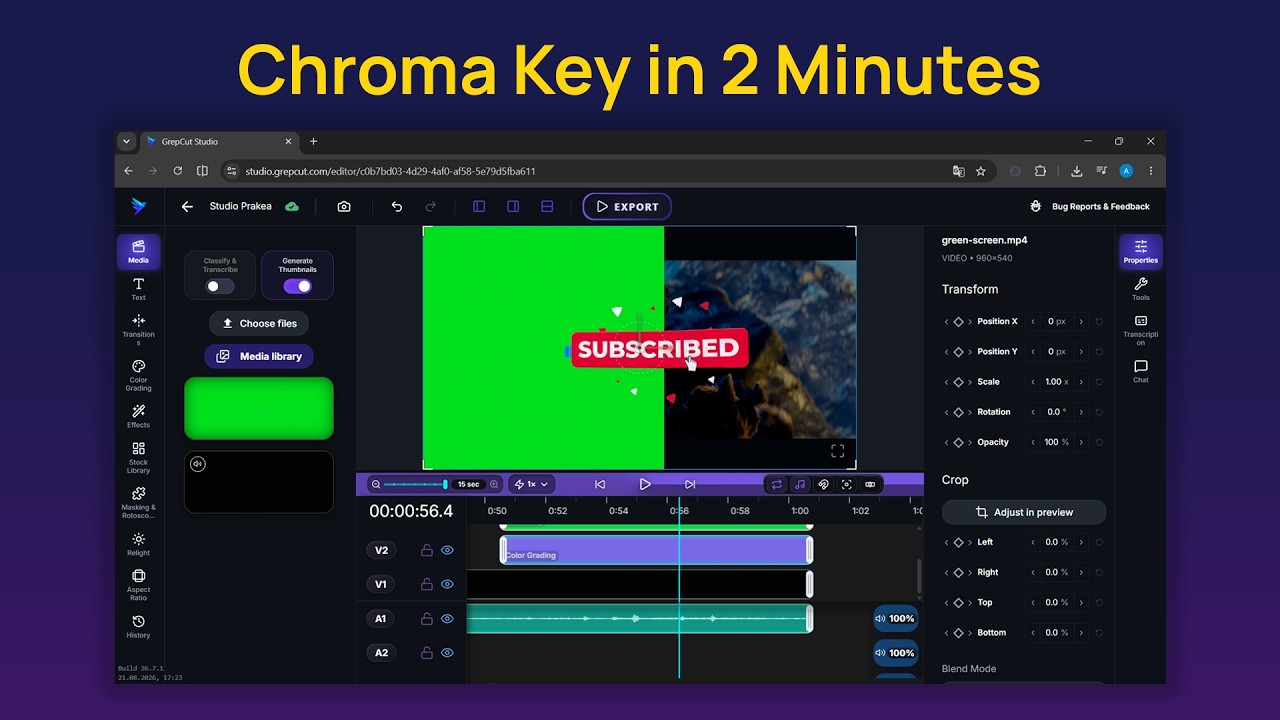The image size is (1280, 720).
Task: Toggle the bottom timeline layout button
Action: point(547,207)
